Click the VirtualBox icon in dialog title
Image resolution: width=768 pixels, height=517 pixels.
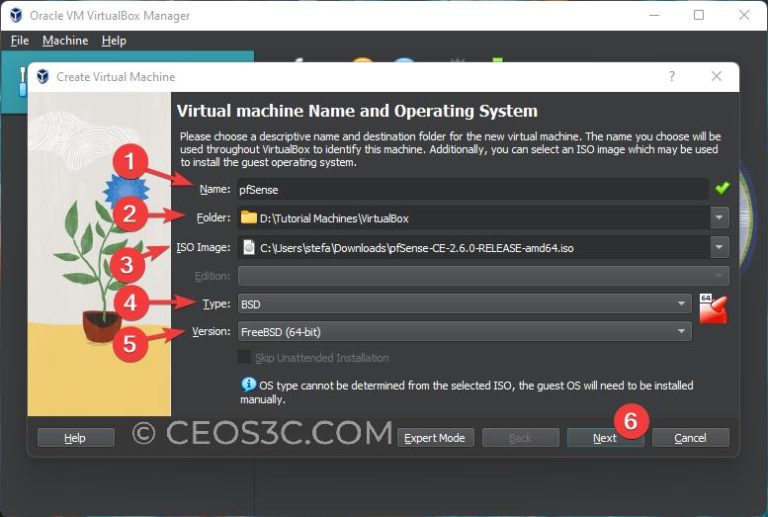click(x=43, y=76)
